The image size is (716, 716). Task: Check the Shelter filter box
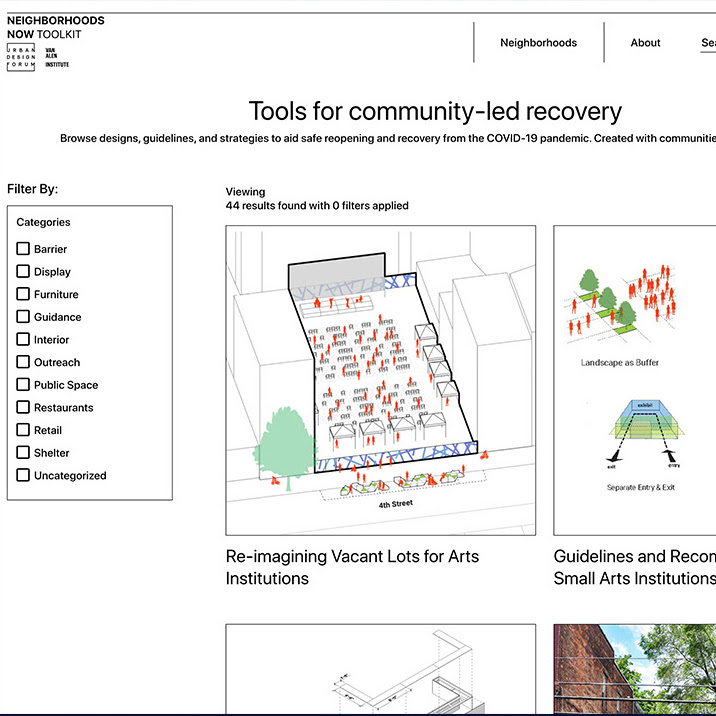coord(23,453)
